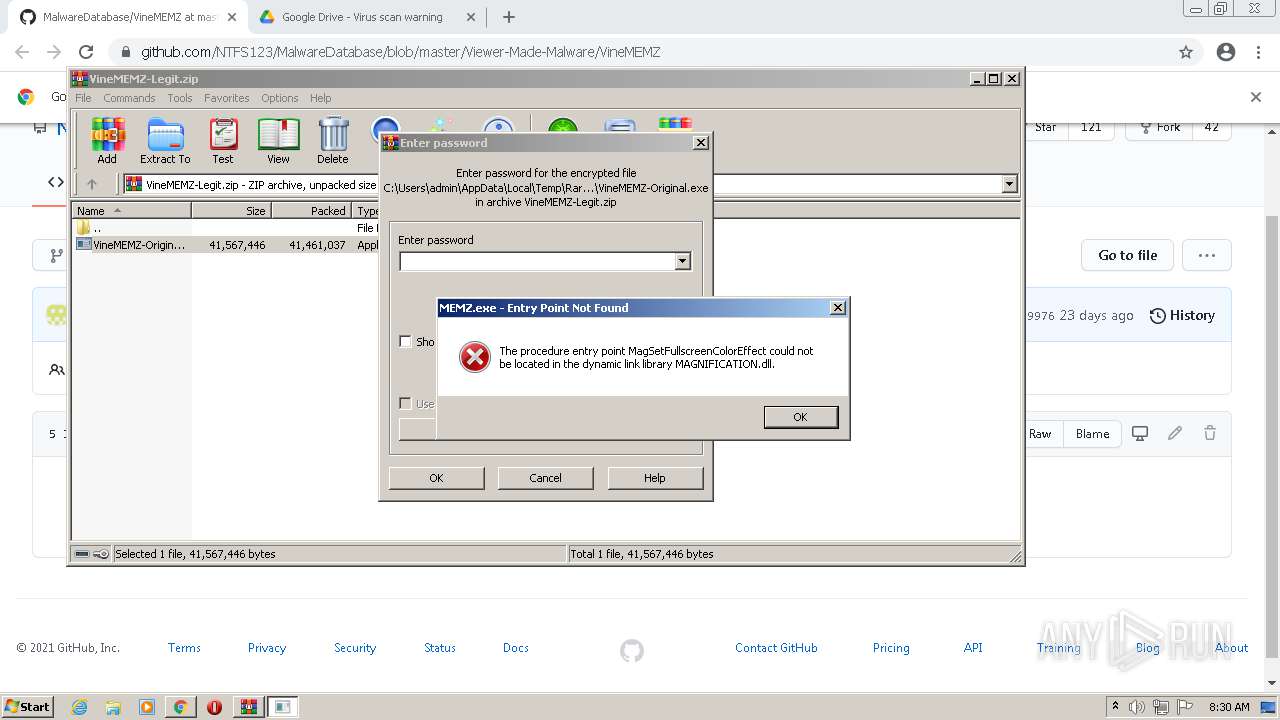Click the Raw button
The height and width of the screenshot is (720, 1280).
(1040, 433)
